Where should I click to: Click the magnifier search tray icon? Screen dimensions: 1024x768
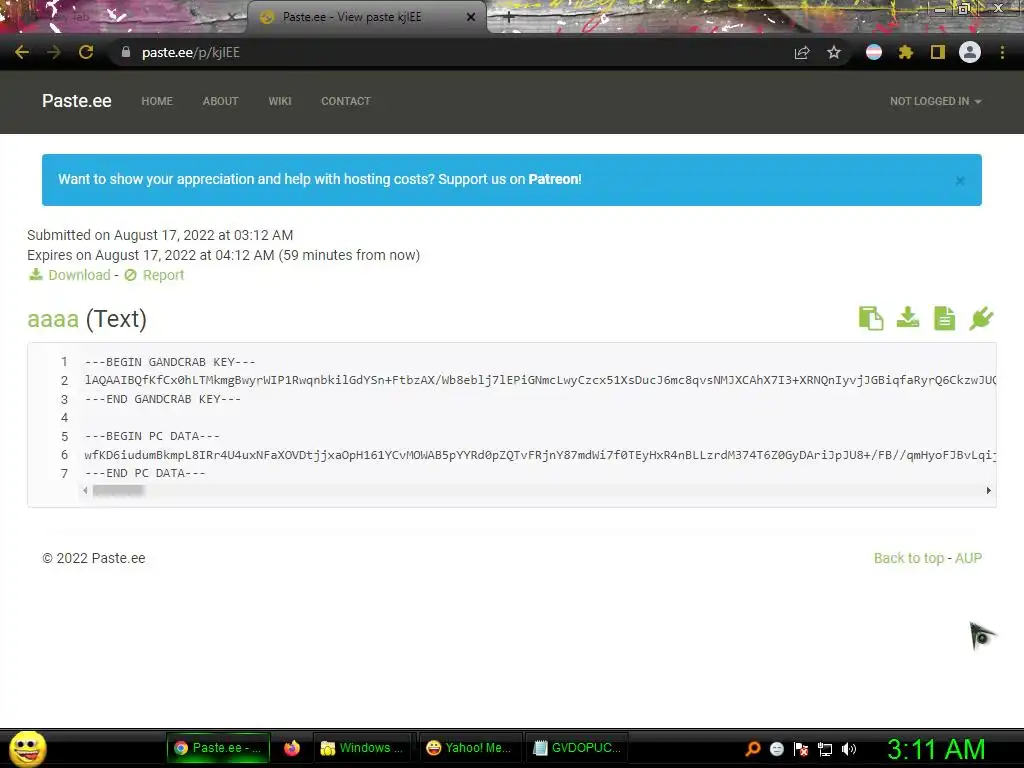753,749
